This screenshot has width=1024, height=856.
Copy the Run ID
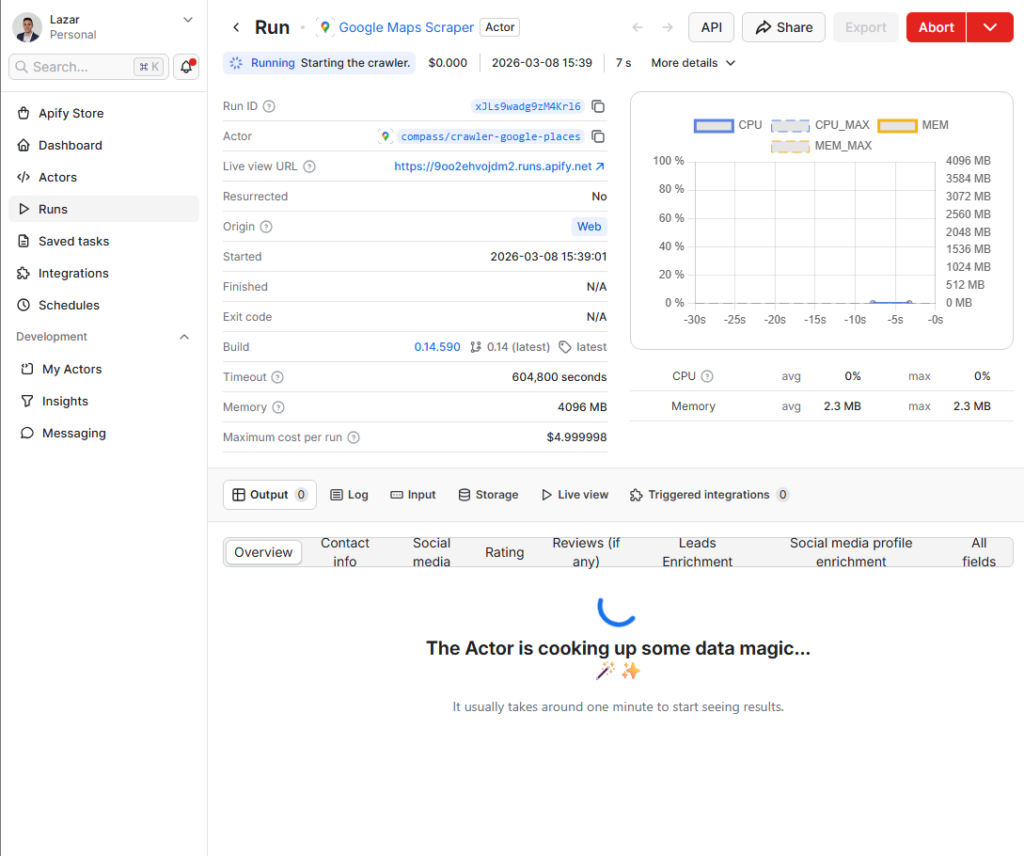coord(598,106)
